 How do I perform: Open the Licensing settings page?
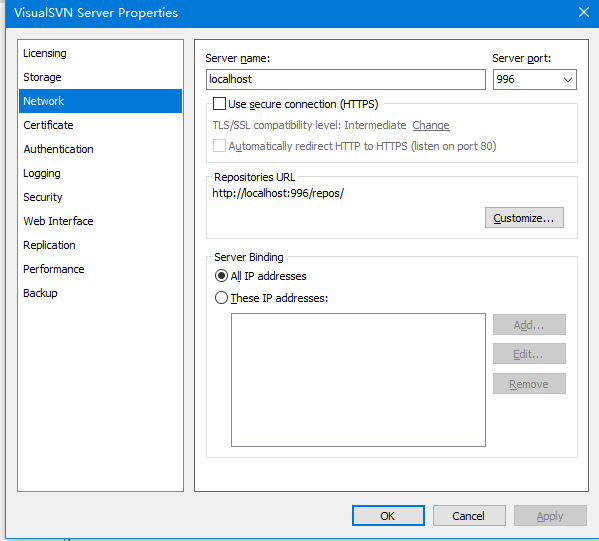[100, 53]
